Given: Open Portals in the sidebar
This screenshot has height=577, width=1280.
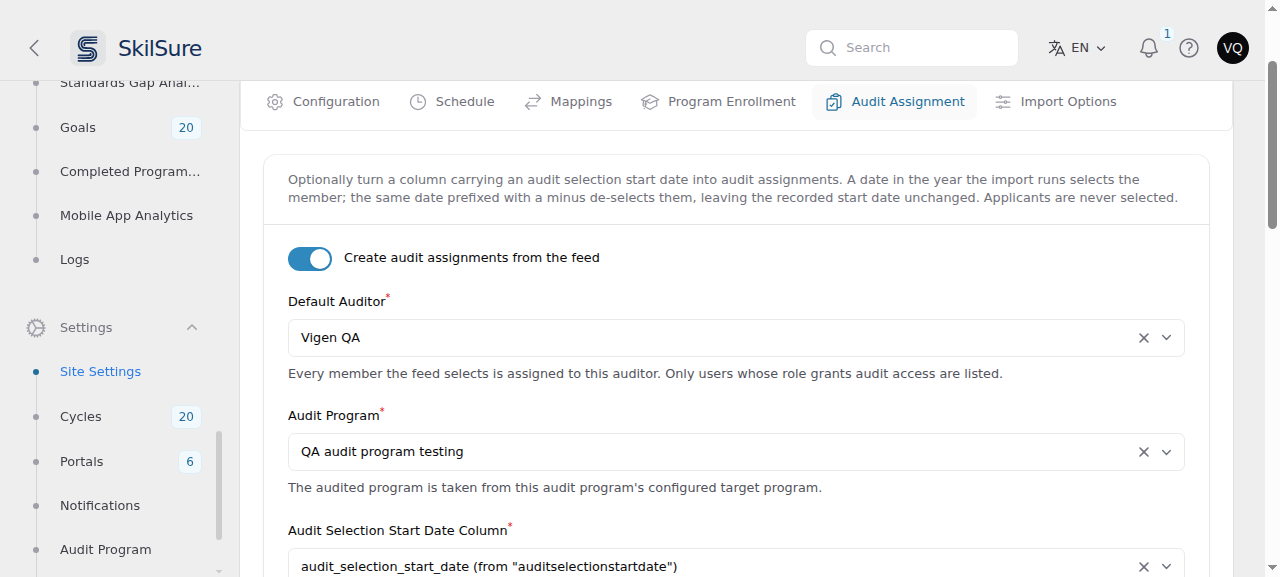Looking at the screenshot, I should [82, 462].
